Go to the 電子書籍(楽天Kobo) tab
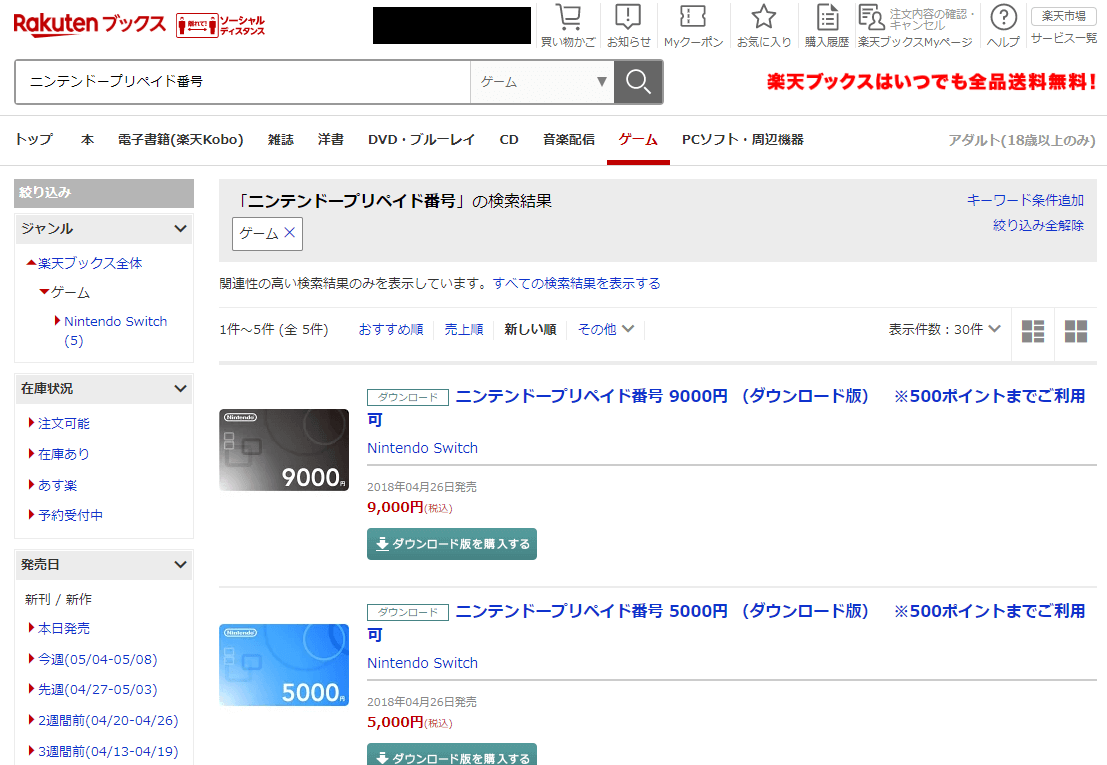The height and width of the screenshot is (765, 1107). click(x=181, y=140)
